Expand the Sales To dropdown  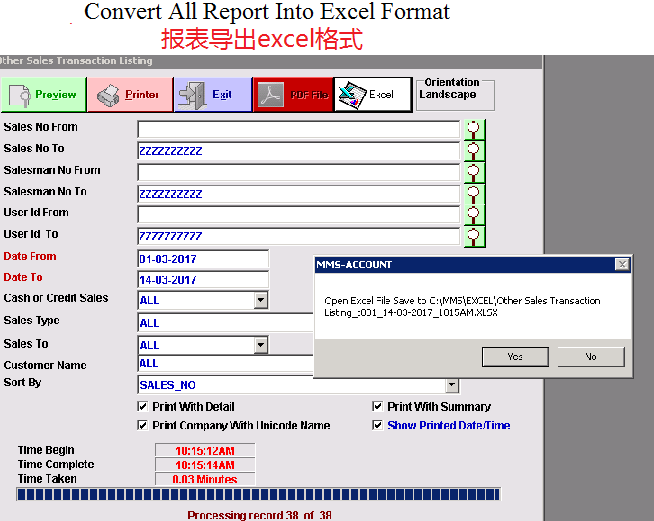tap(261, 345)
